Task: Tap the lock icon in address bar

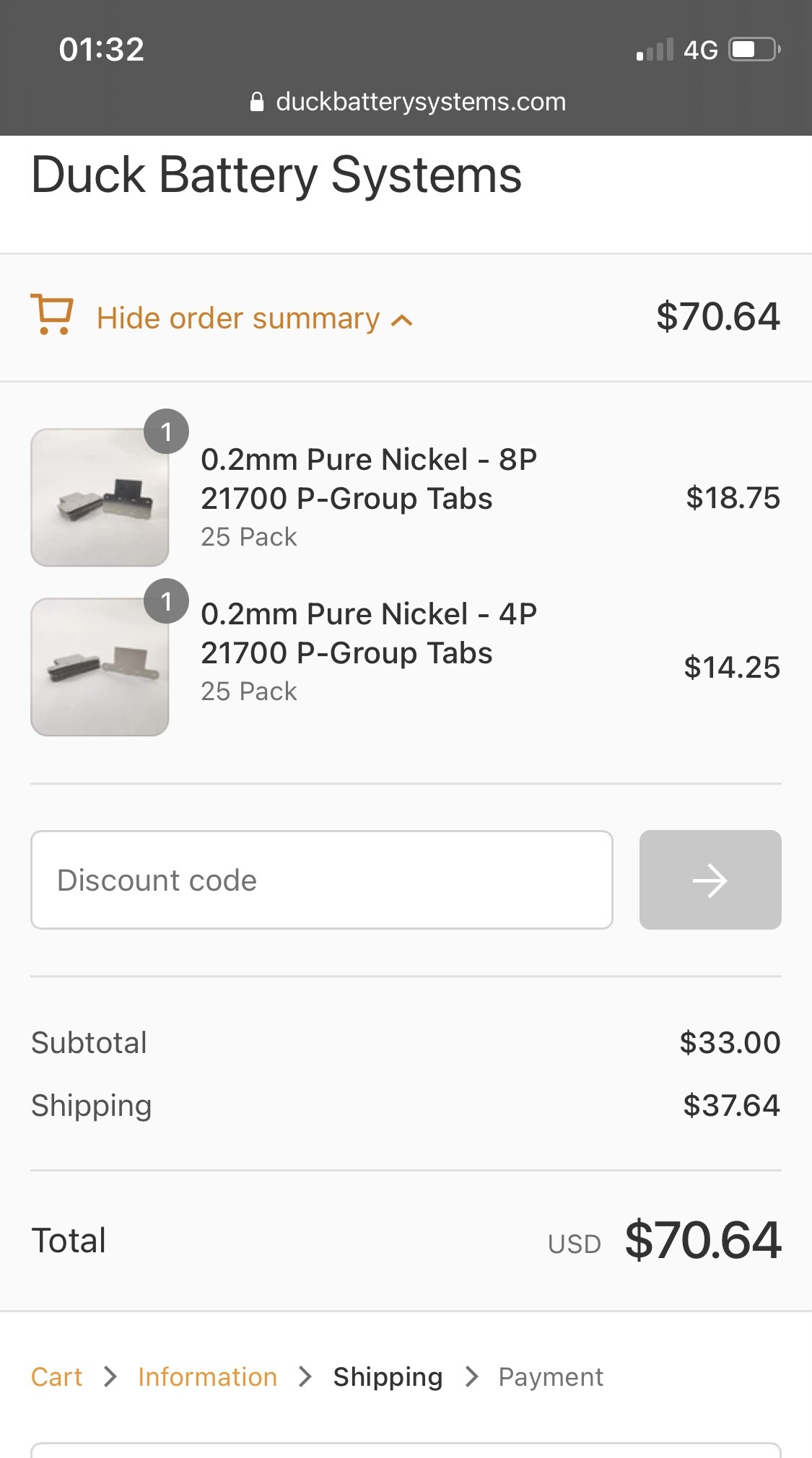Action: (256, 102)
